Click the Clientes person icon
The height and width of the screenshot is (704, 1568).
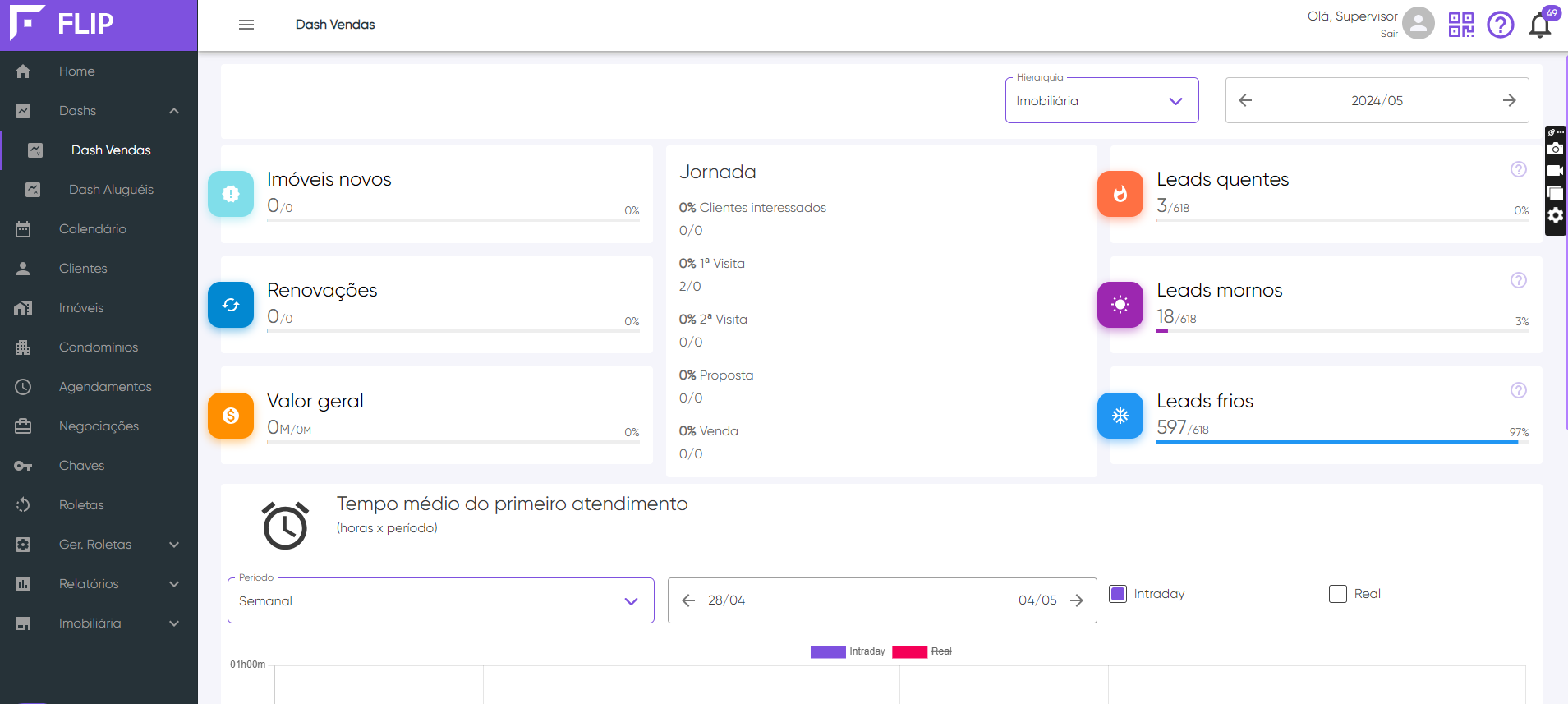[23, 269]
